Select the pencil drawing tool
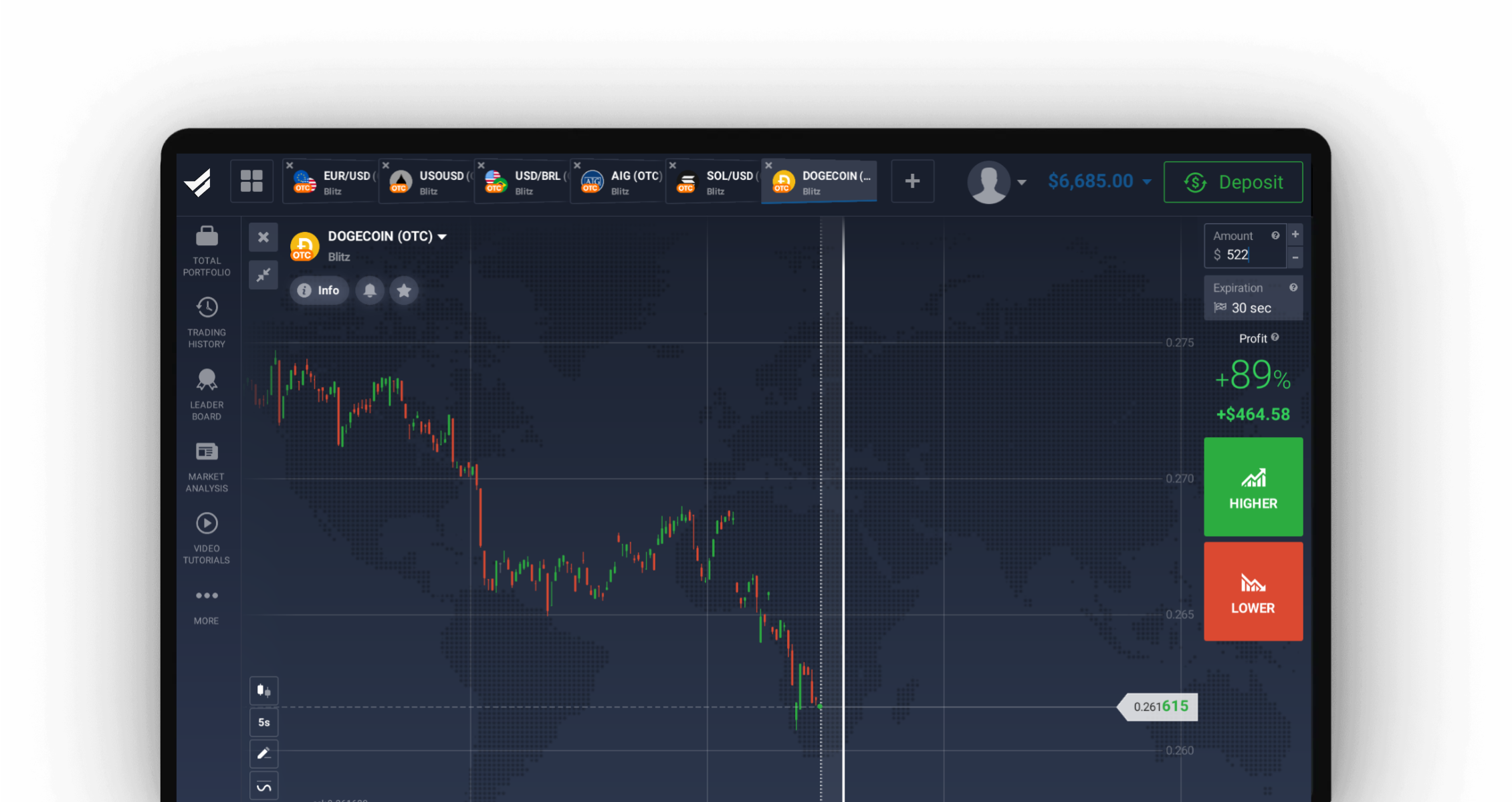The height and width of the screenshot is (802, 1512). click(x=263, y=753)
